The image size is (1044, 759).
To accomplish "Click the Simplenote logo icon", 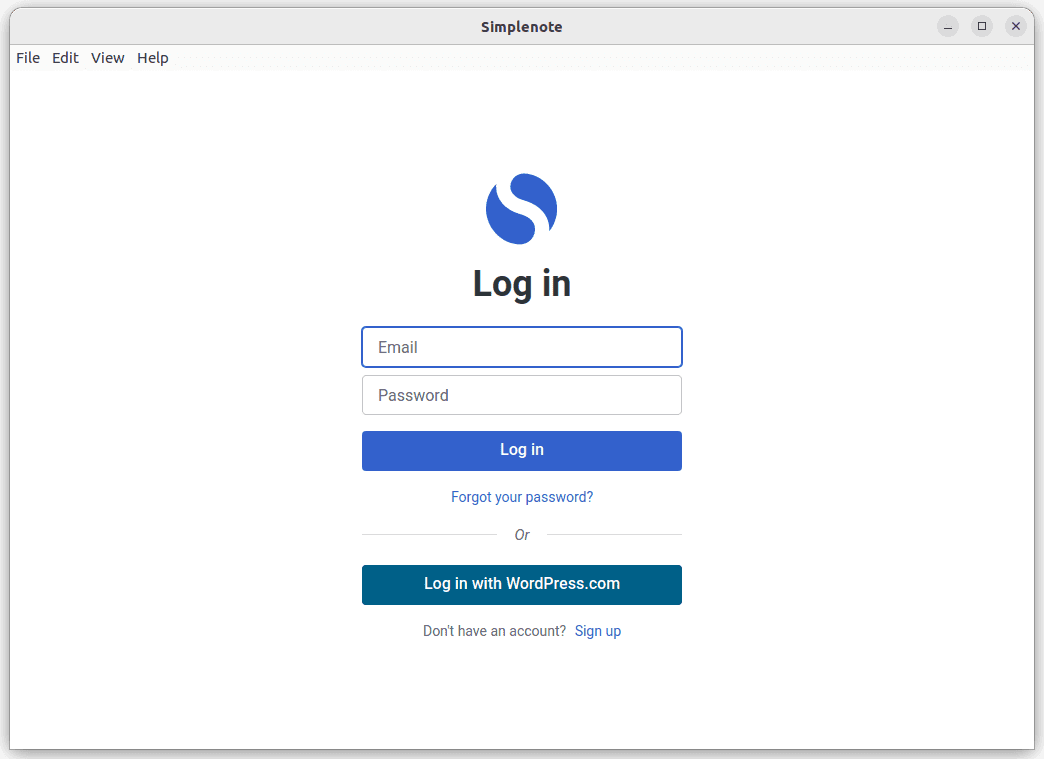I will coord(521,208).
